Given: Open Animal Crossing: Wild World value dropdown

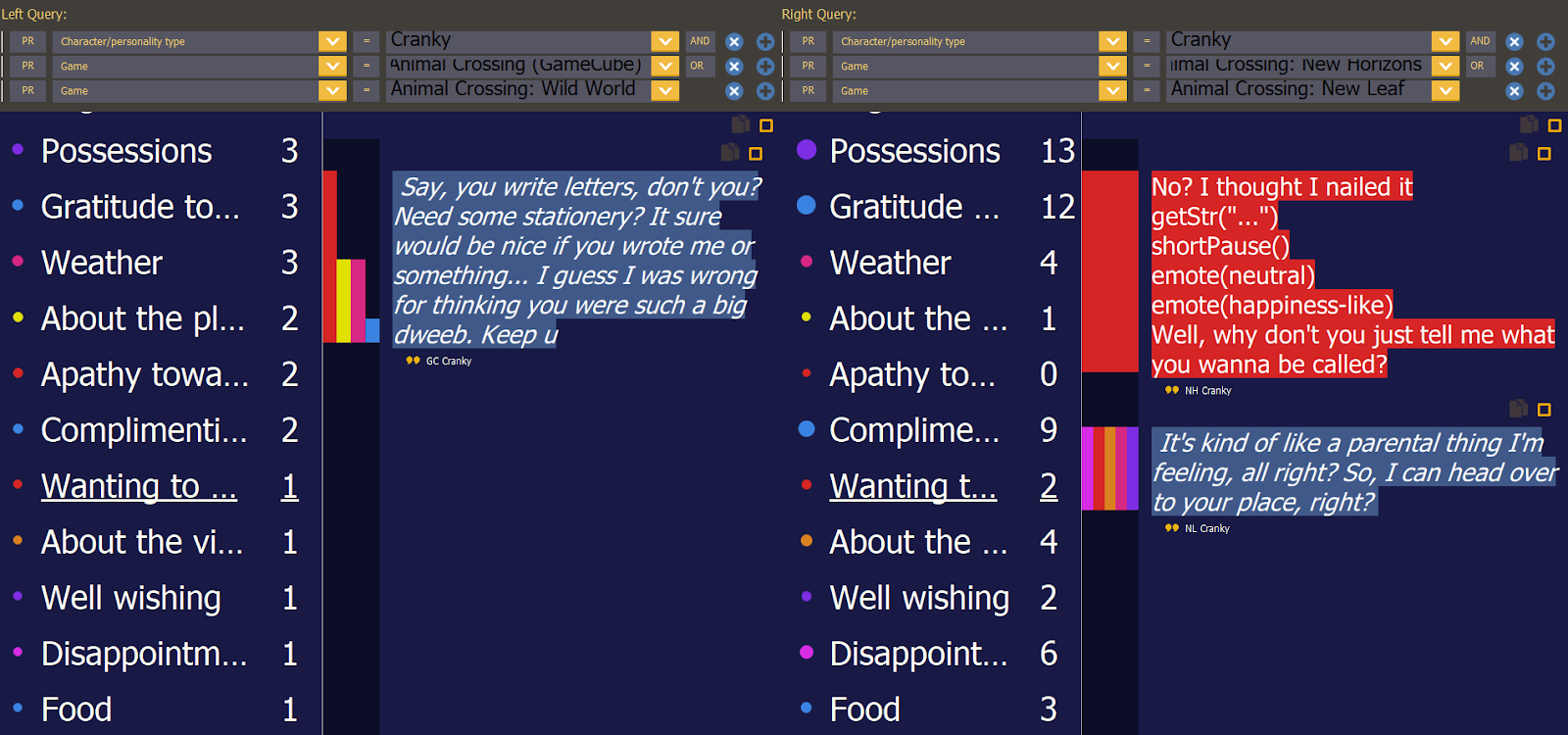Looking at the screenshot, I should point(664,90).
